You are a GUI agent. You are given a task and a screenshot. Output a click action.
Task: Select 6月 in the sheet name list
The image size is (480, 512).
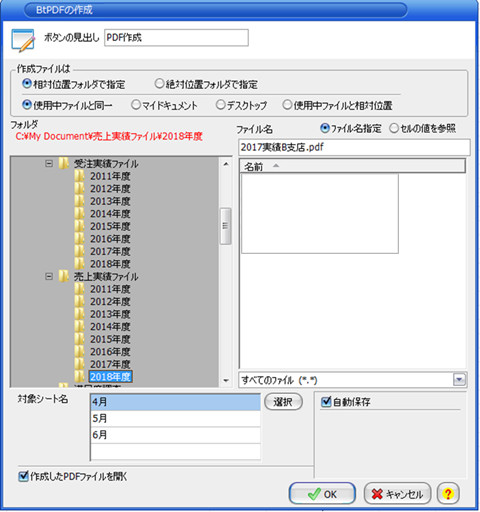(175, 435)
